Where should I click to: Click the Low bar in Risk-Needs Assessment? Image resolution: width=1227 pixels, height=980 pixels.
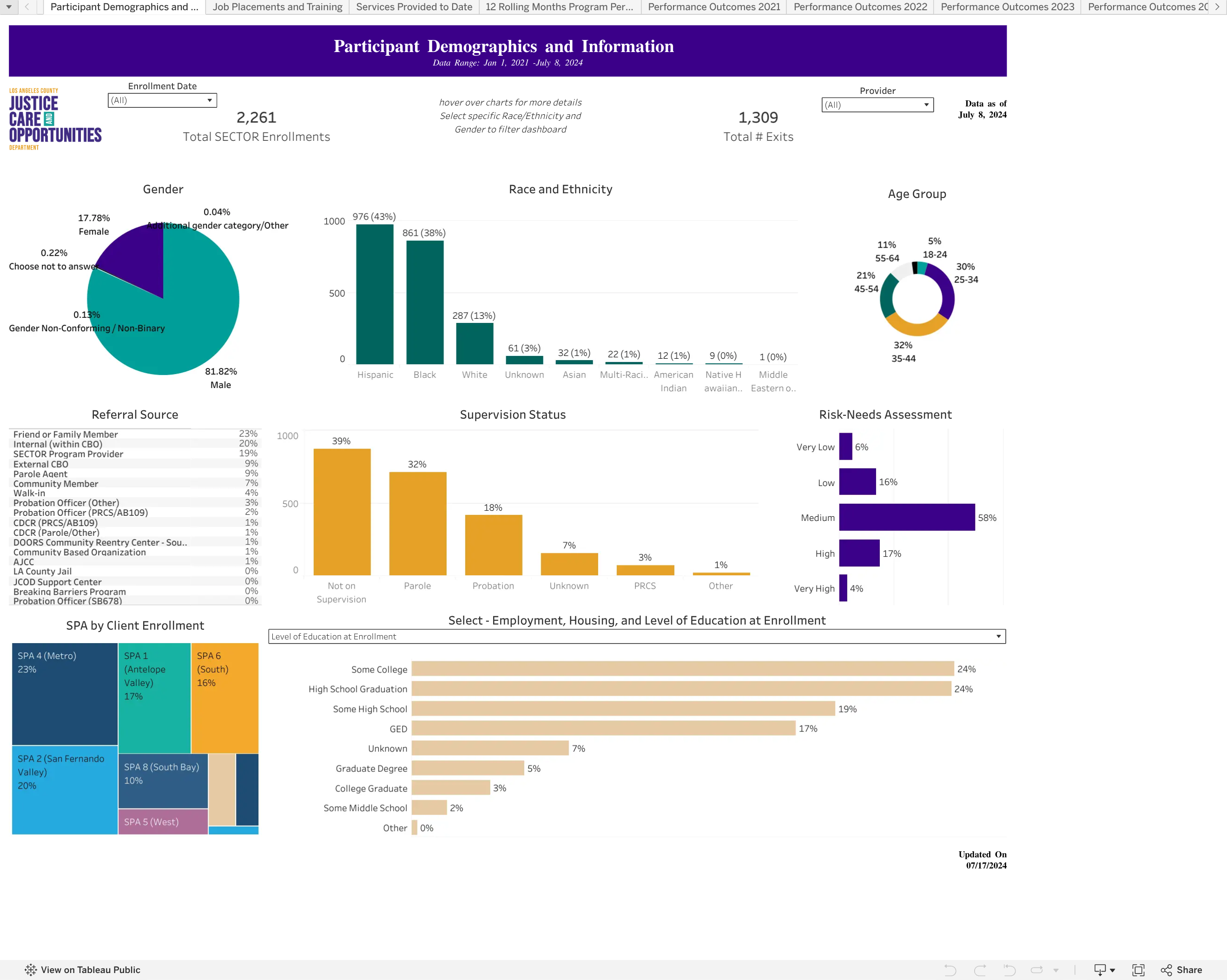858,482
